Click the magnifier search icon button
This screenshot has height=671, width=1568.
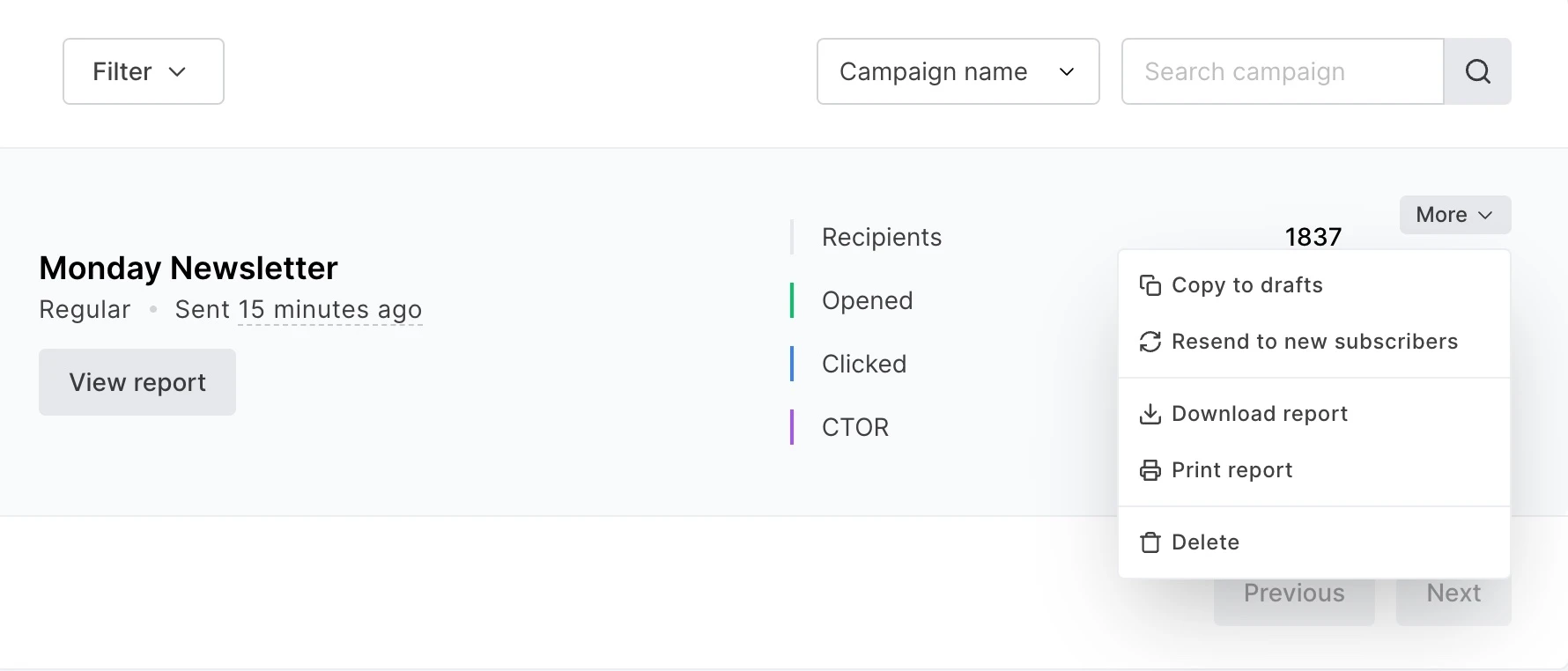tap(1477, 71)
